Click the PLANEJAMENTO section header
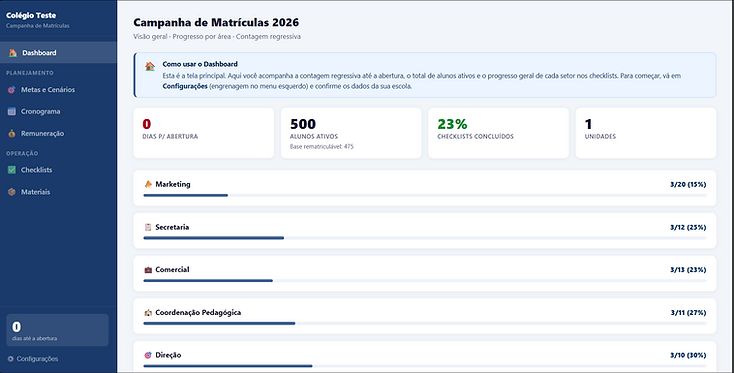The image size is (734, 373). pyautogui.click(x=29, y=73)
